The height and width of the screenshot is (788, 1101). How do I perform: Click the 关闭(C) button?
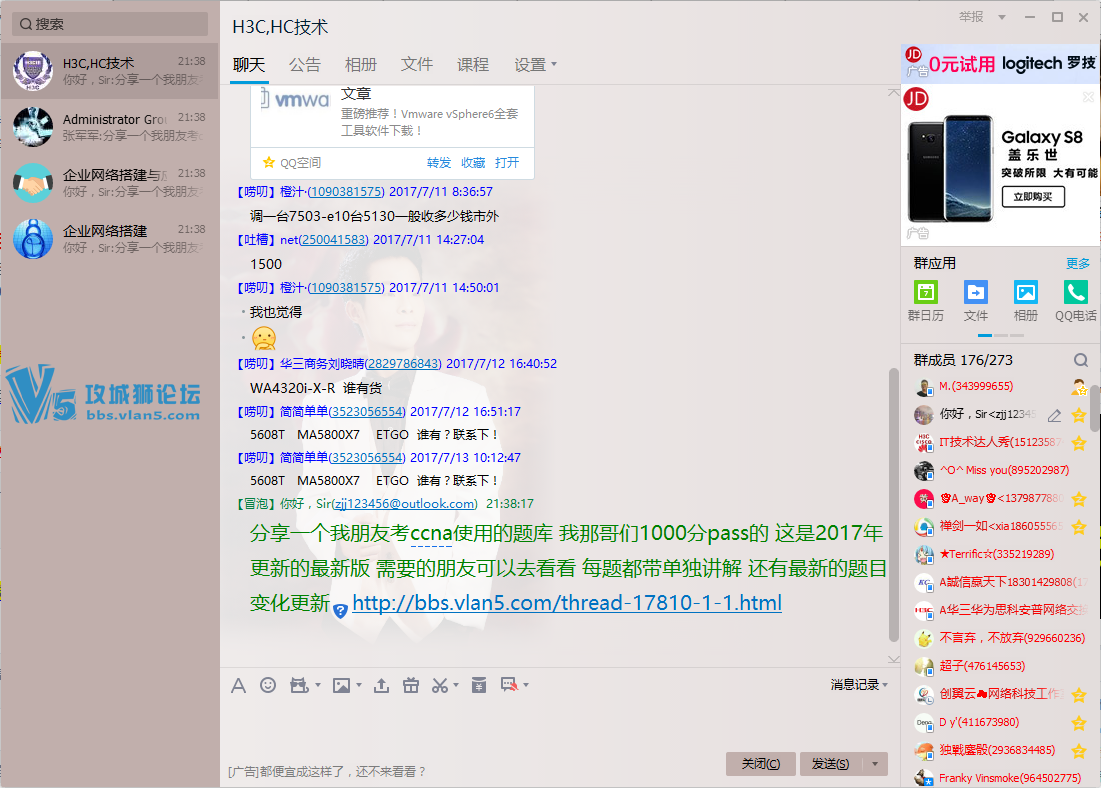[760, 764]
